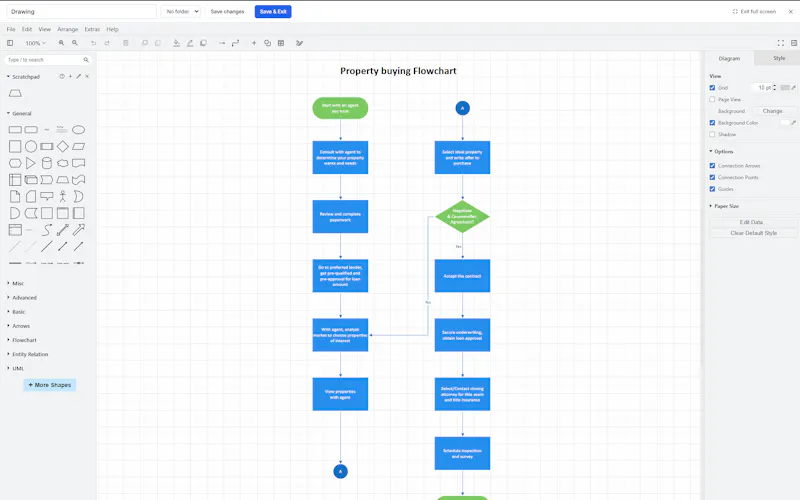Open the Extras menu
Viewport: 800px width, 500px height.
[x=92, y=30]
